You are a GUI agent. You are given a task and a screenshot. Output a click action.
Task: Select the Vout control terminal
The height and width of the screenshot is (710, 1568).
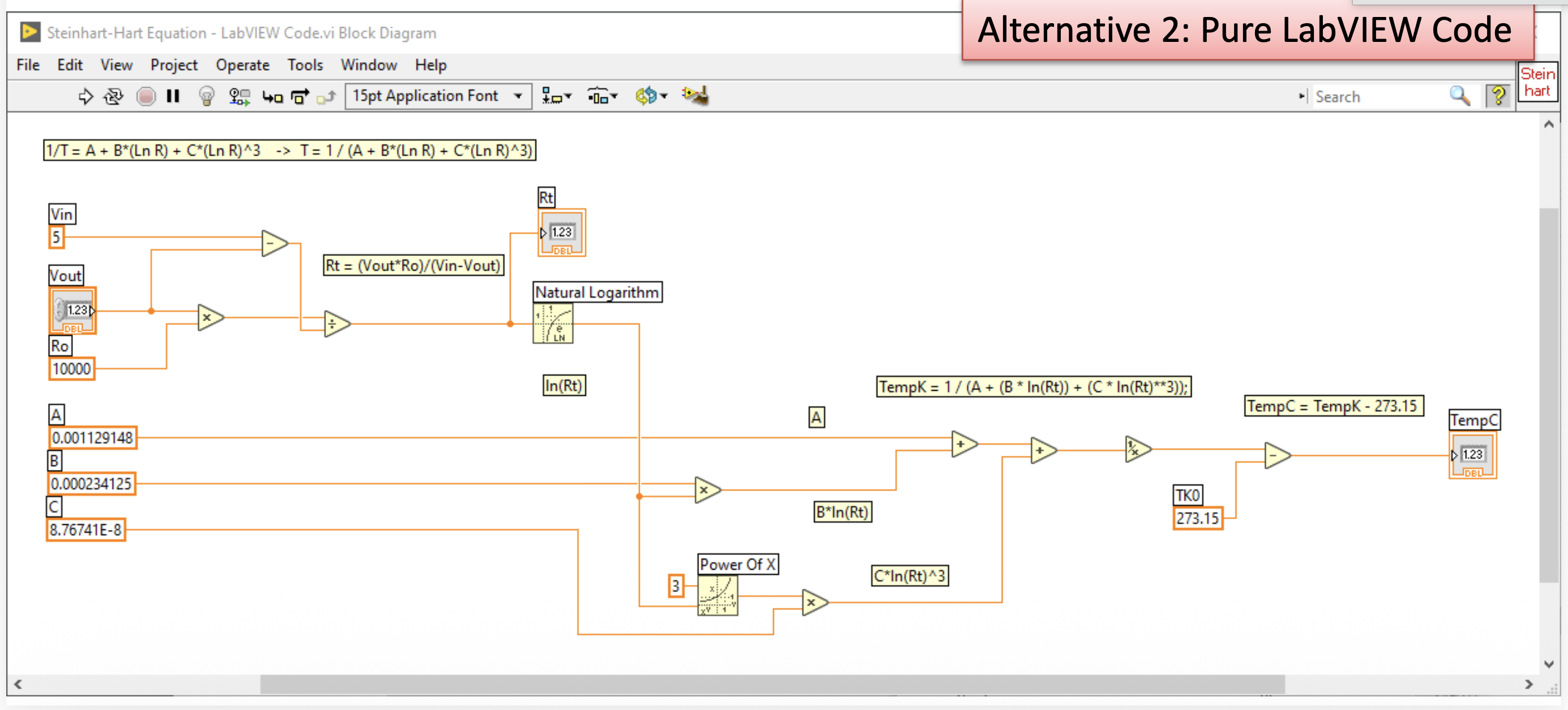[73, 310]
